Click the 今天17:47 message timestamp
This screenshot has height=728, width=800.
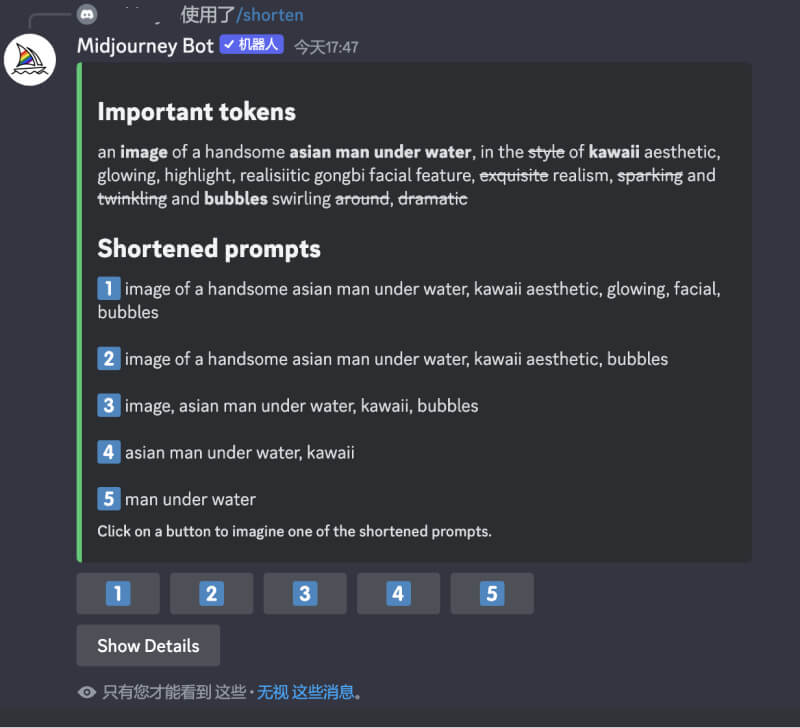pyautogui.click(x=326, y=47)
